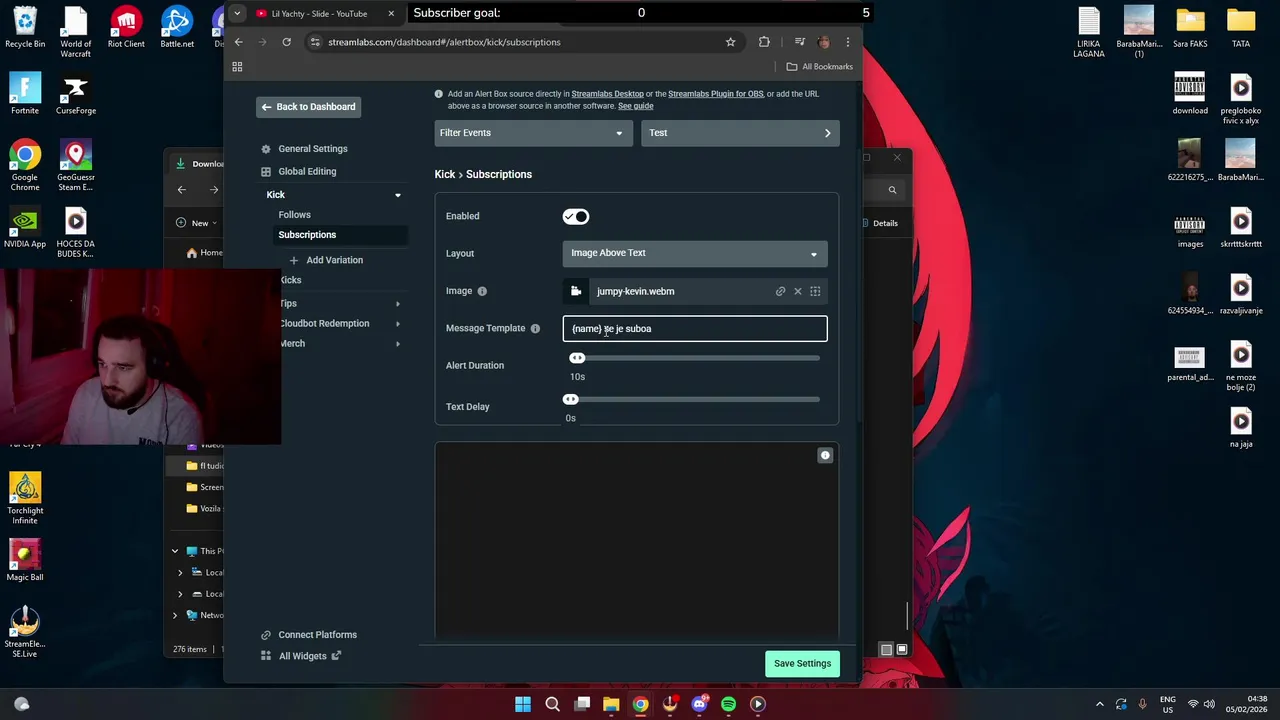Image resolution: width=1280 pixels, height=720 pixels.
Task: Click the info icon in preview panel
Action: coord(825,455)
